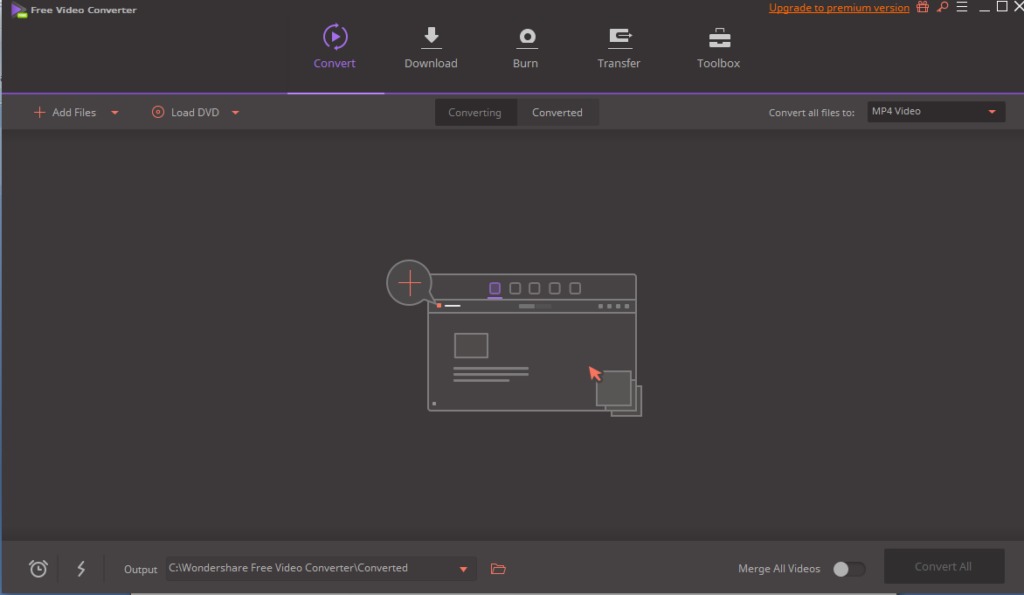Toggle high speed conversion lightning icon
The image size is (1024, 595).
pos(81,568)
